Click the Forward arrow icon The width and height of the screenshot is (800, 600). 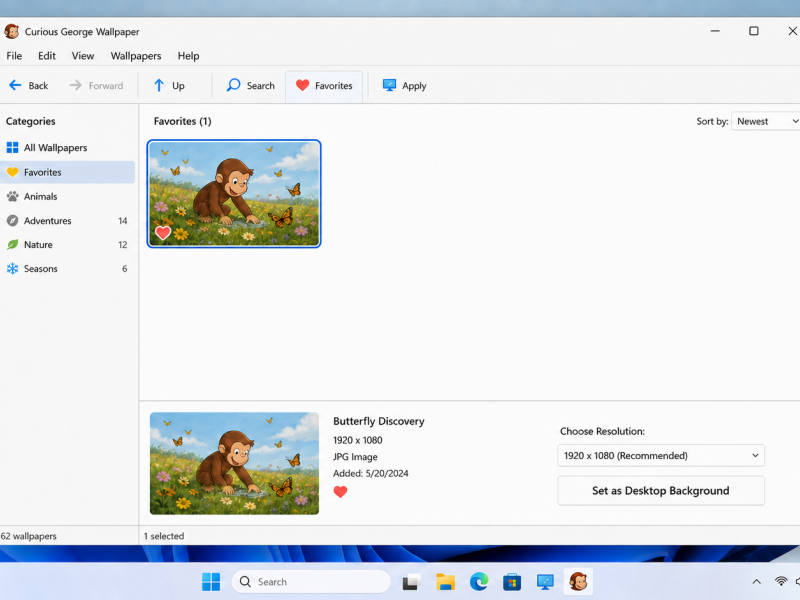point(76,85)
